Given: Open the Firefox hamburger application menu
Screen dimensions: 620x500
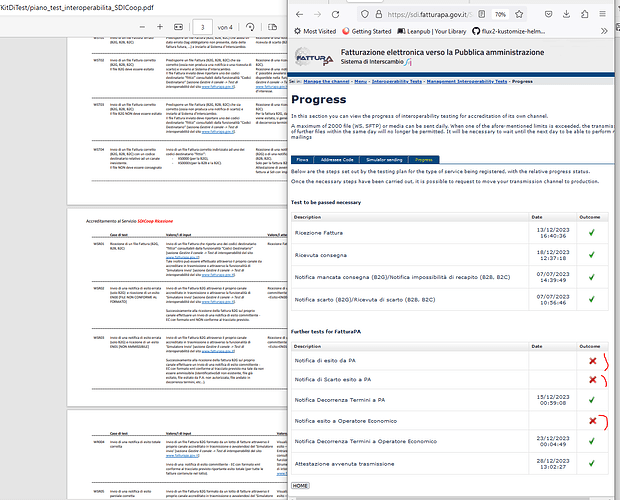Looking at the screenshot, I should tap(602, 14).
